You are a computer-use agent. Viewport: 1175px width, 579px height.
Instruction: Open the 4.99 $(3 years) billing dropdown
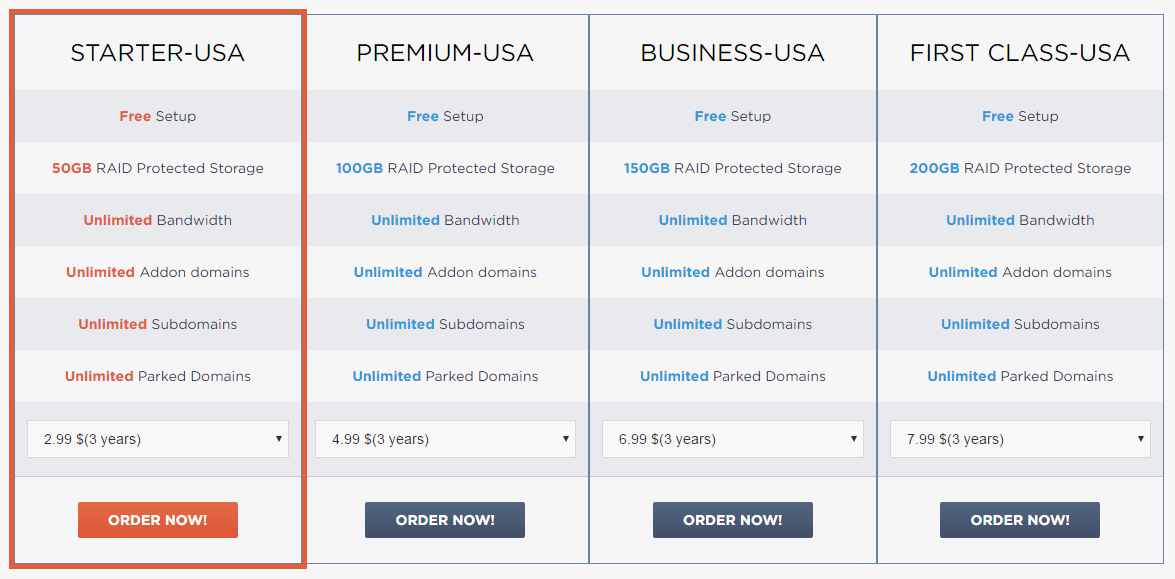445,439
